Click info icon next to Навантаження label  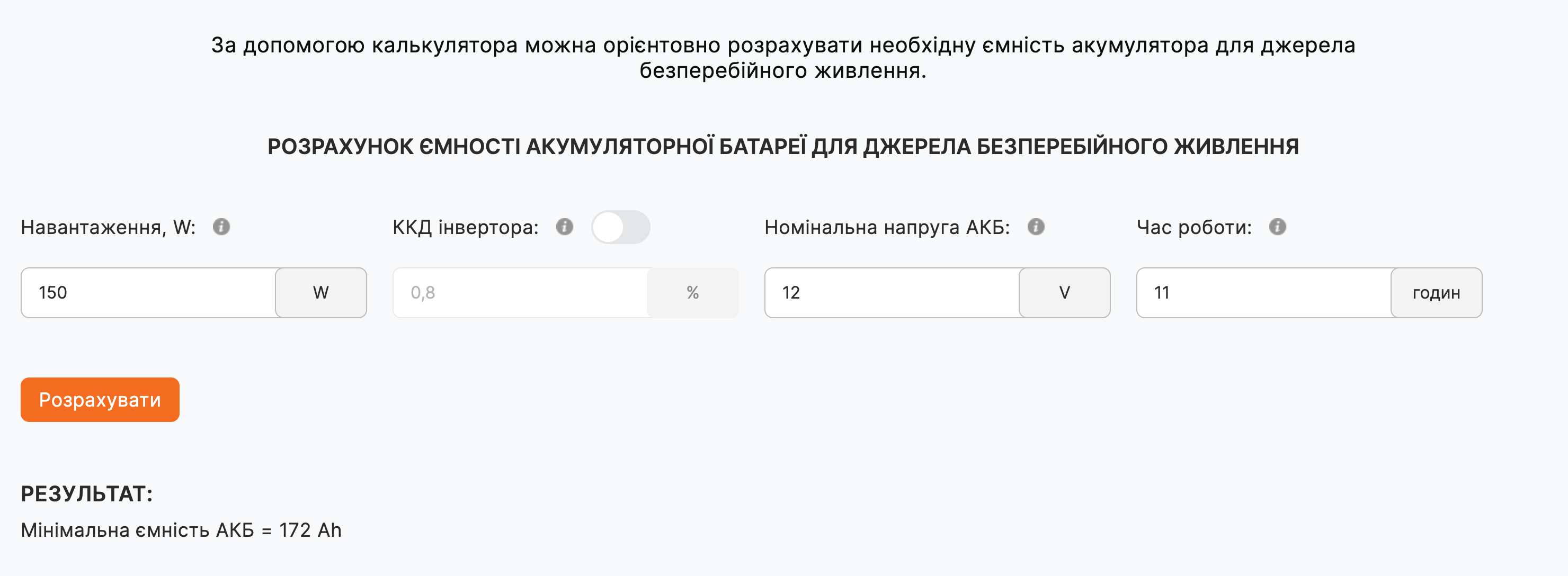point(221,227)
